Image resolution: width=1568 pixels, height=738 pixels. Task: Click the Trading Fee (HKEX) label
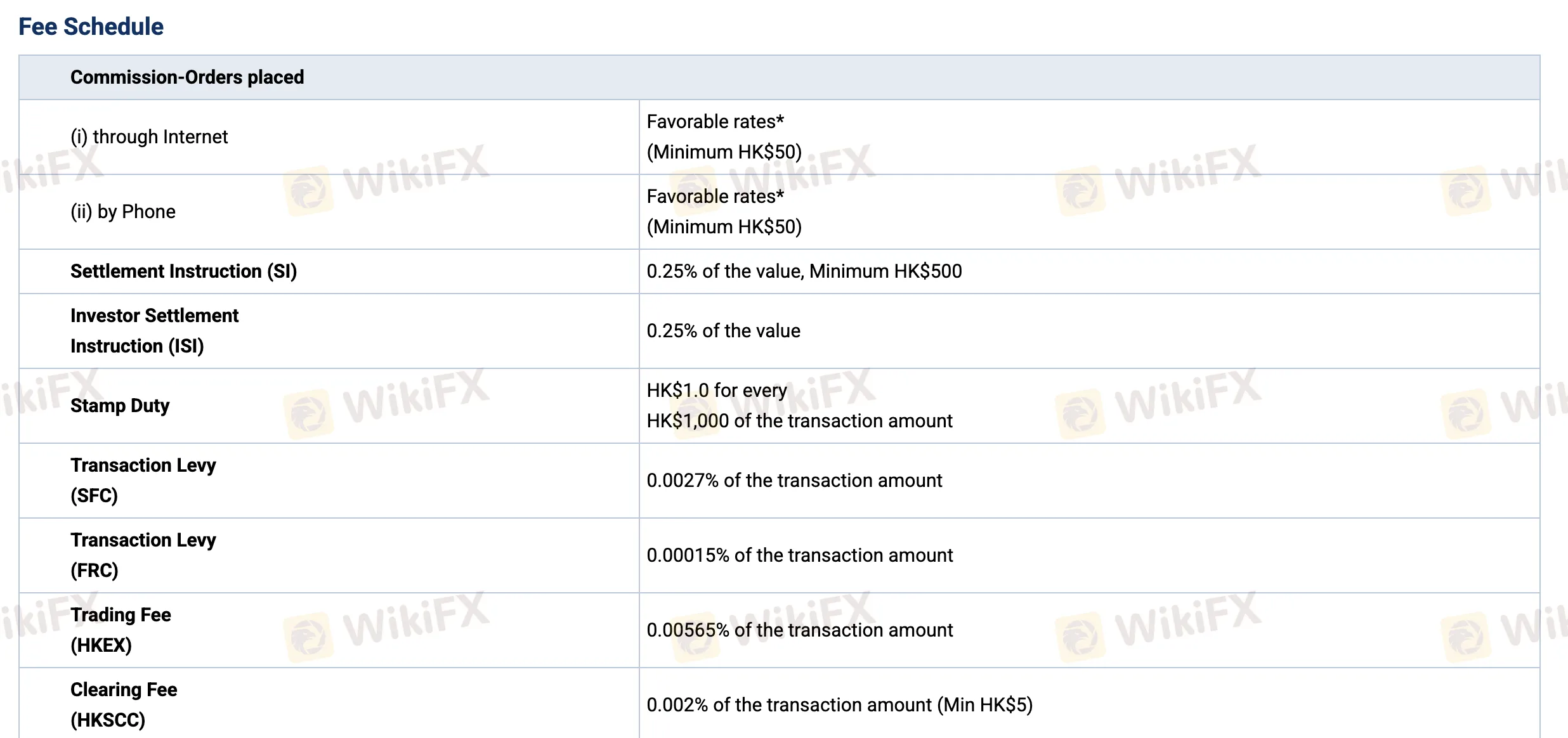[121, 630]
